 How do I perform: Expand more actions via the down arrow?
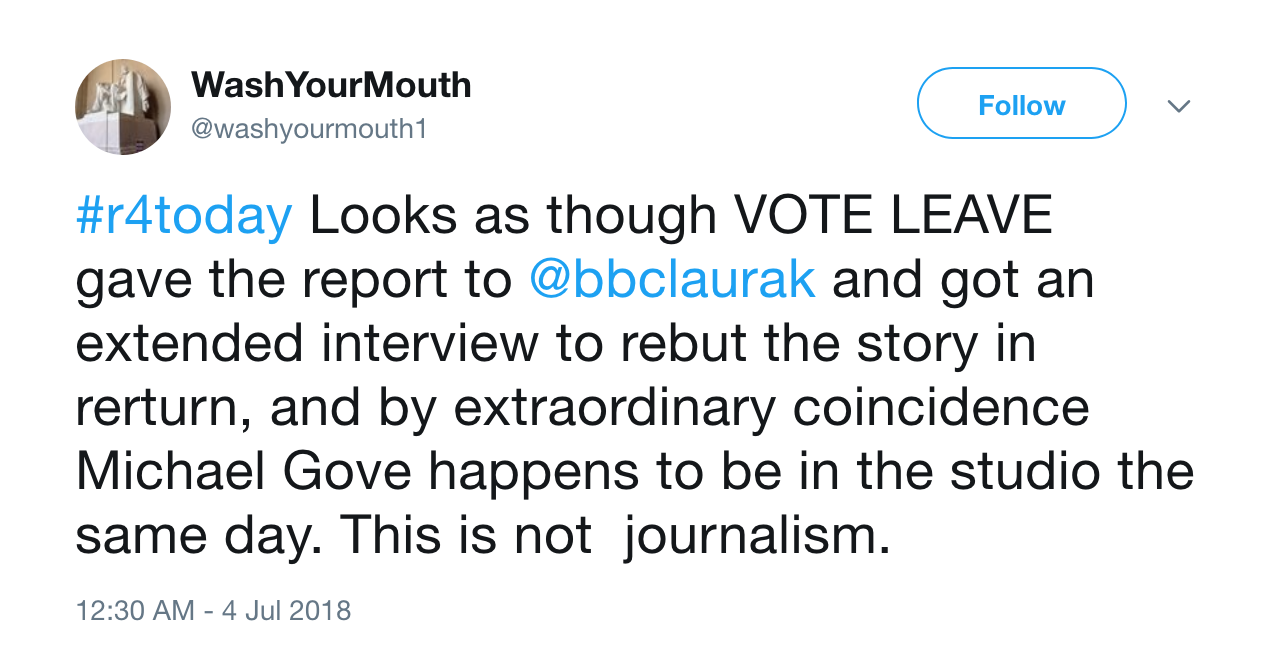click(1180, 105)
